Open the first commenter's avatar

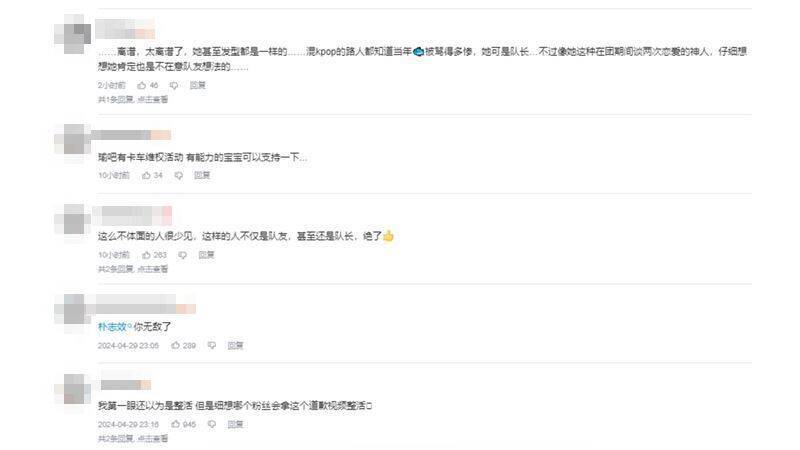[73, 34]
